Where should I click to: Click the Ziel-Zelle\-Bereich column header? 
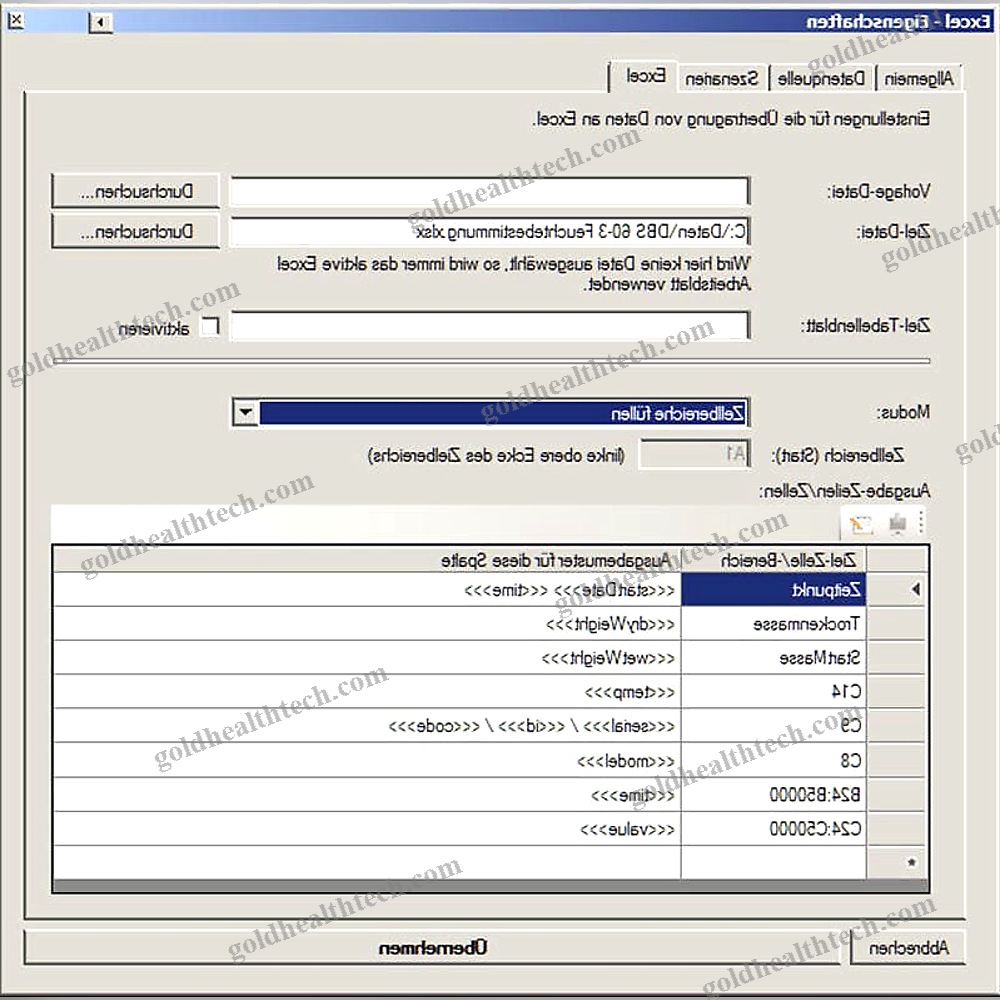(x=774, y=560)
